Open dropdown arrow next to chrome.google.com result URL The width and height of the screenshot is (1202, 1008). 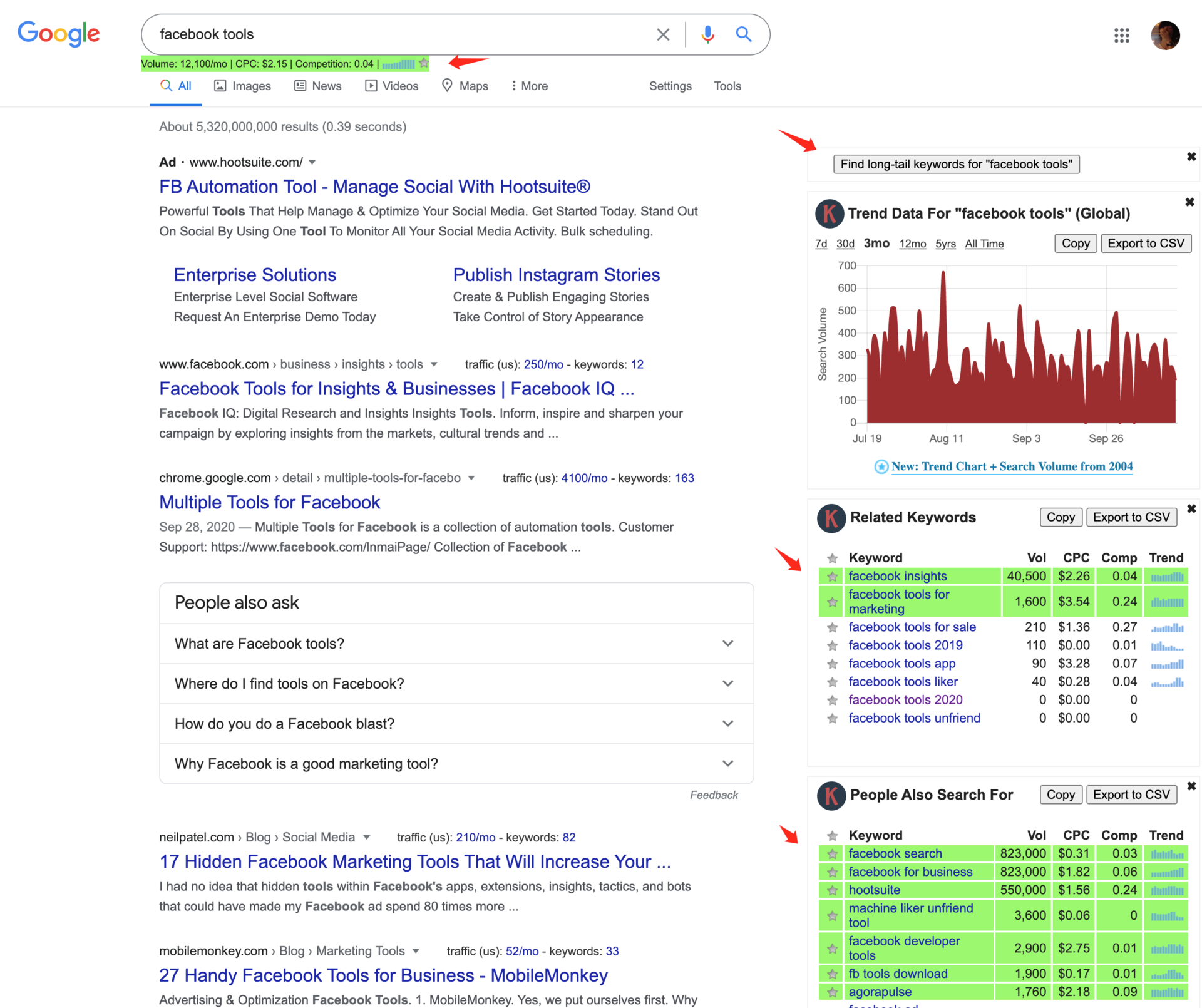471,478
